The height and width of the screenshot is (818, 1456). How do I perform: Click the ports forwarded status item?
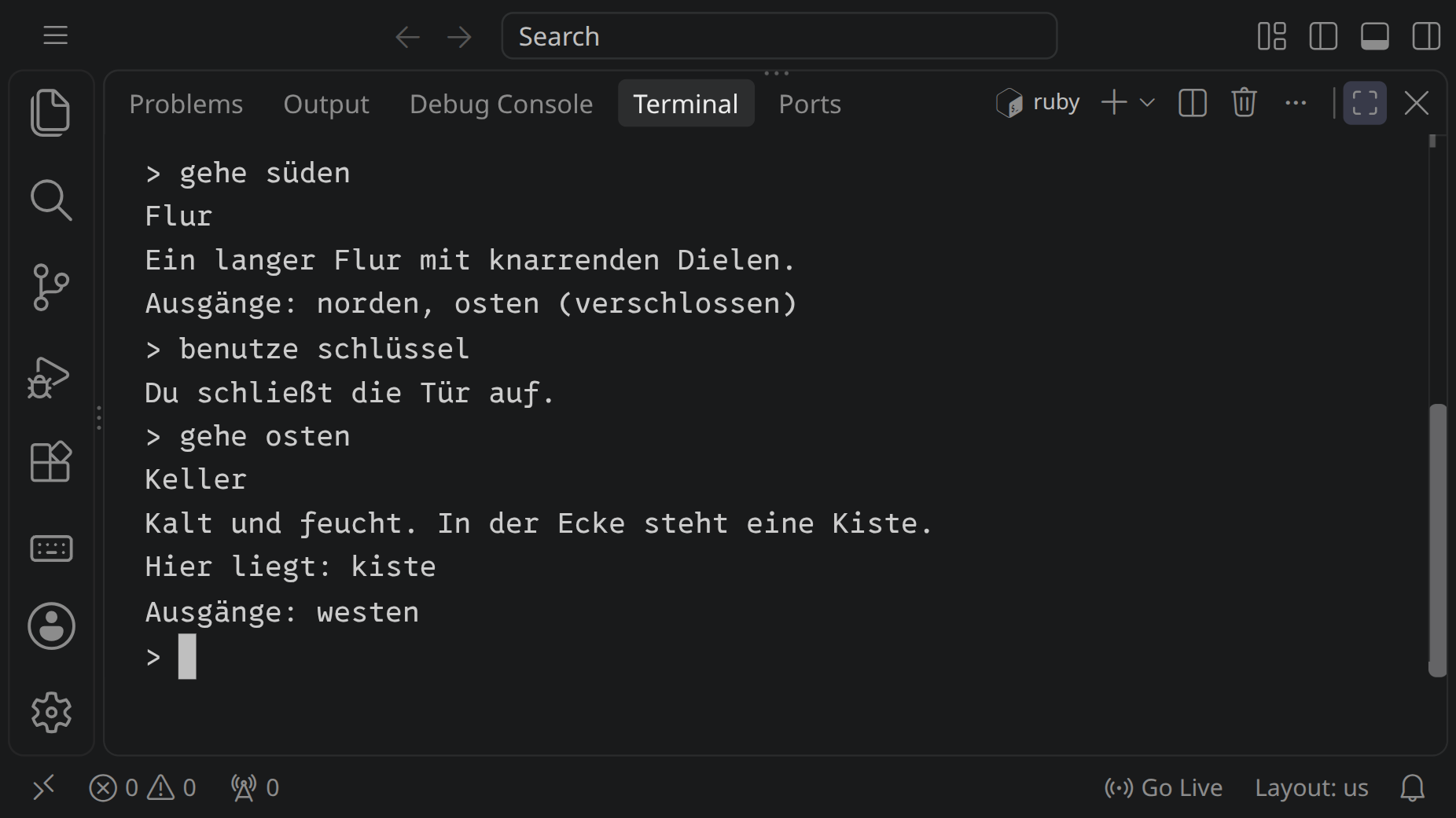[255, 787]
